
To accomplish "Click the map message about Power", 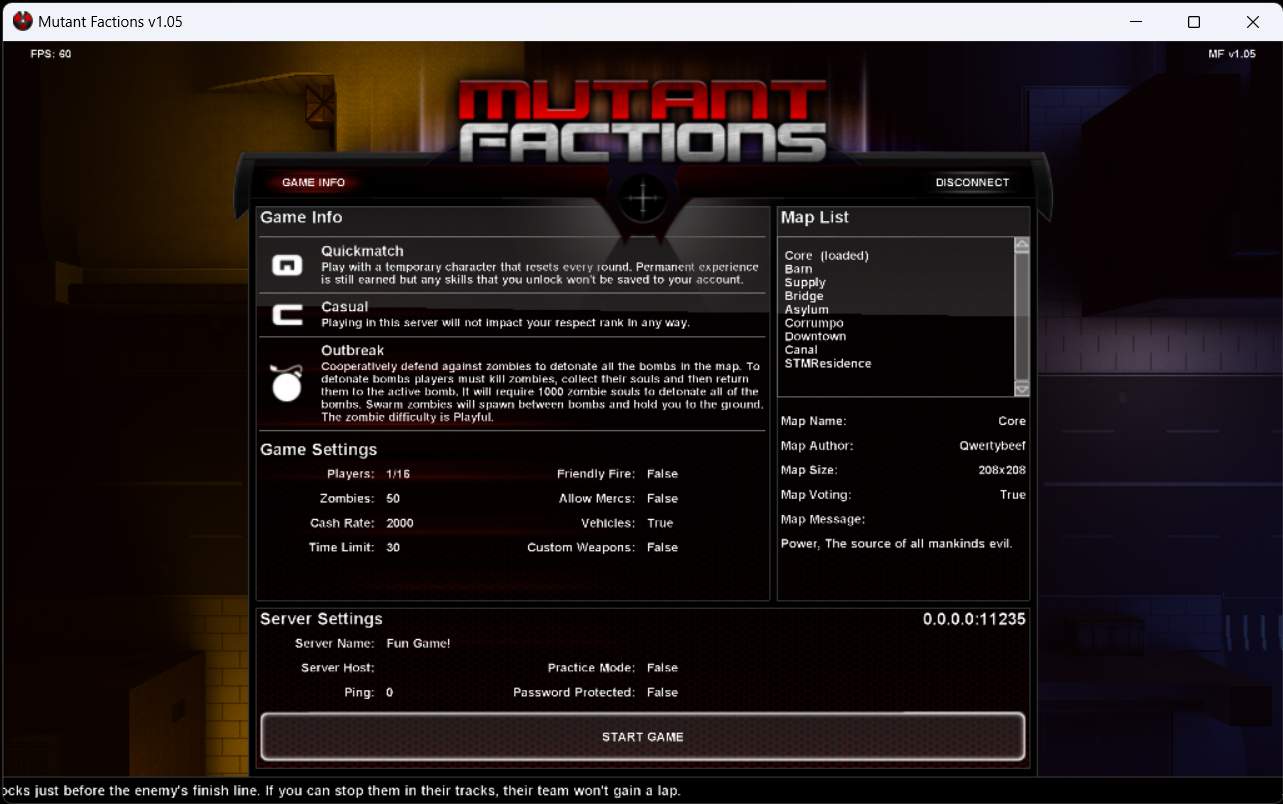I will pos(897,544).
